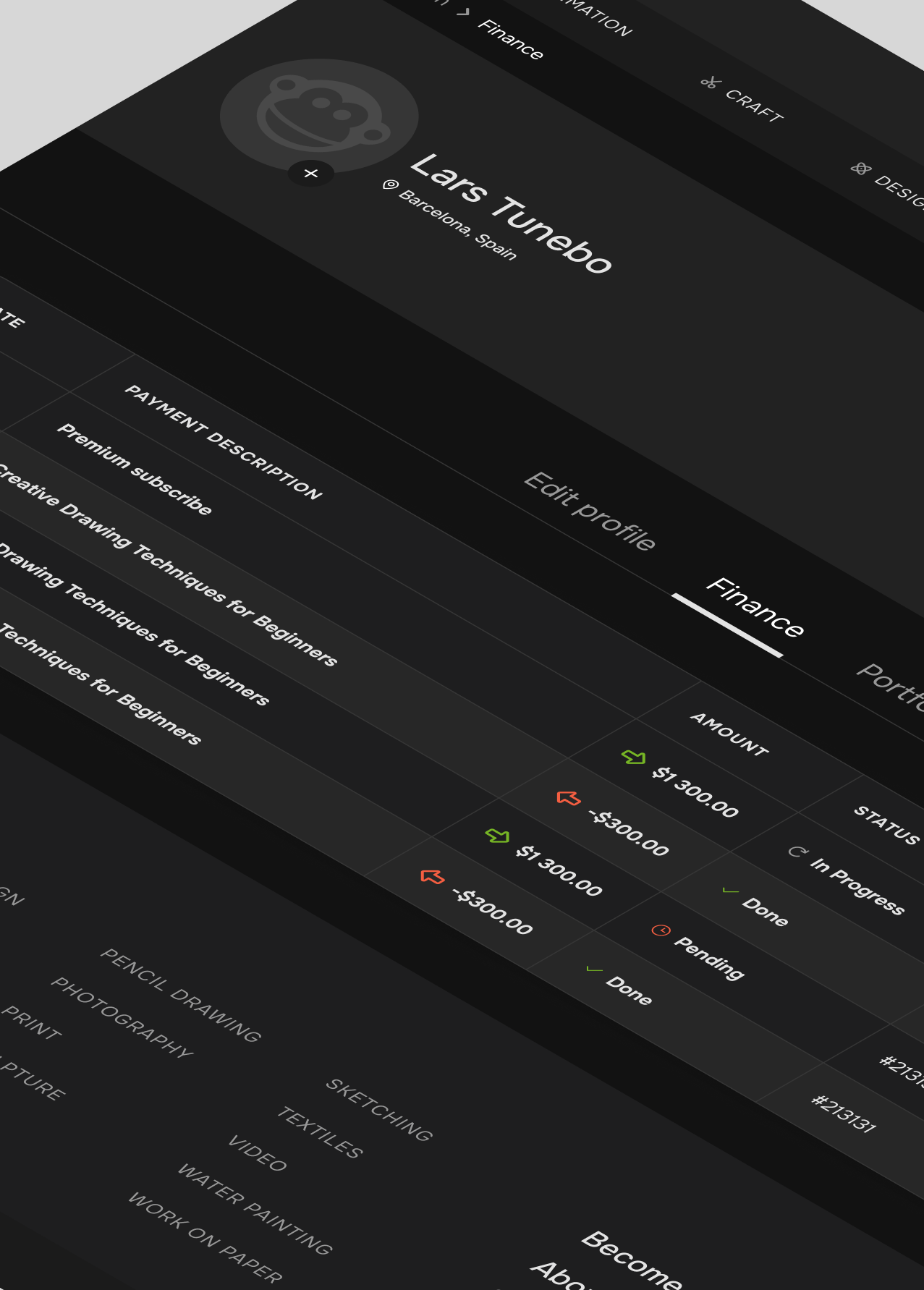Click the Barcelona, Spain location text
The image size is (924, 1290).
point(457,224)
